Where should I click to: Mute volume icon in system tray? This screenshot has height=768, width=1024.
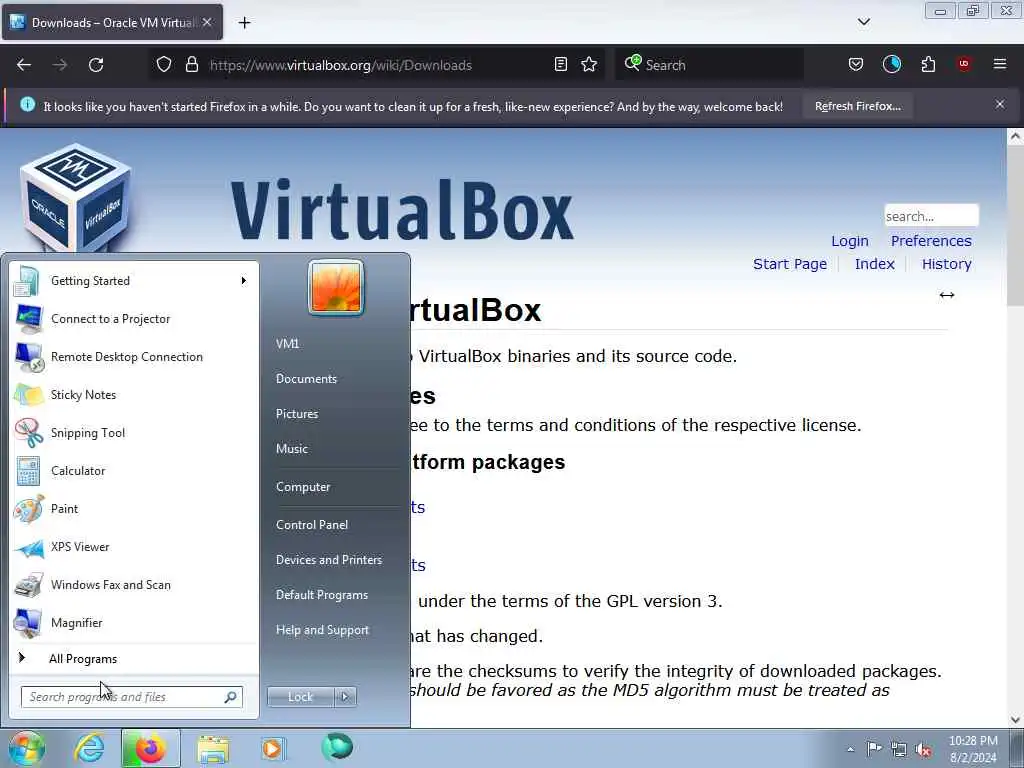pos(923,750)
